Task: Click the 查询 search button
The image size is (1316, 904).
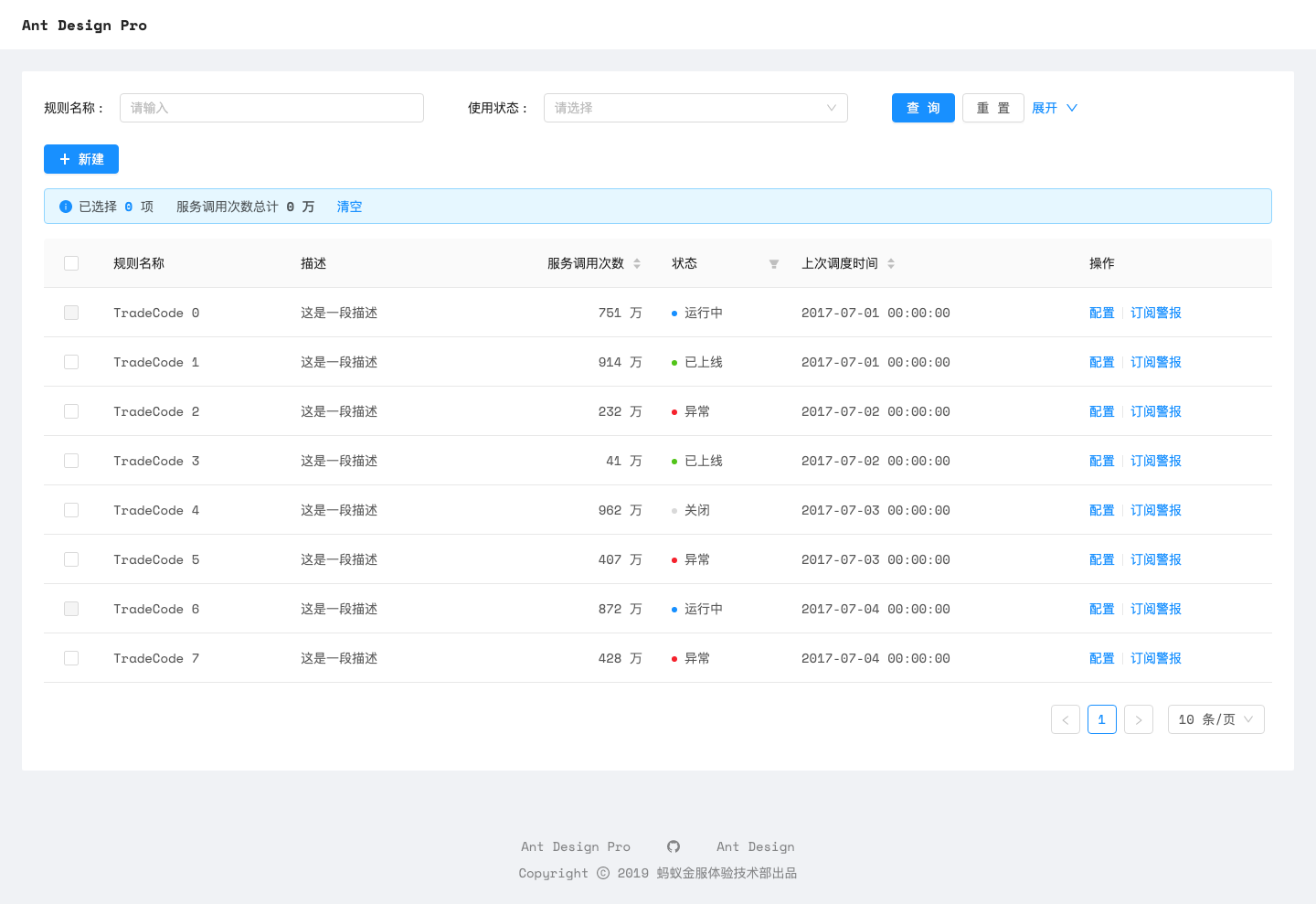Action: point(923,108)
